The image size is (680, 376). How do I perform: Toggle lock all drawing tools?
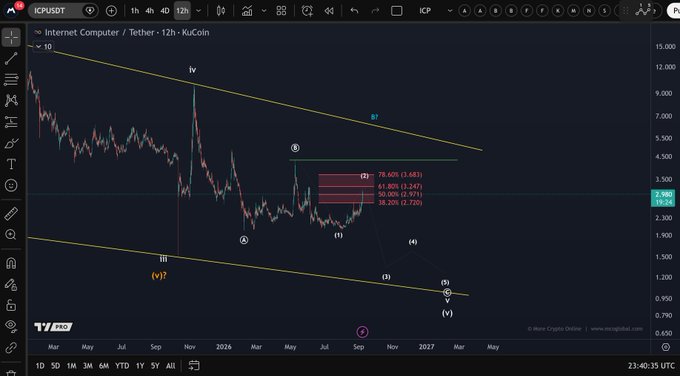11,306
